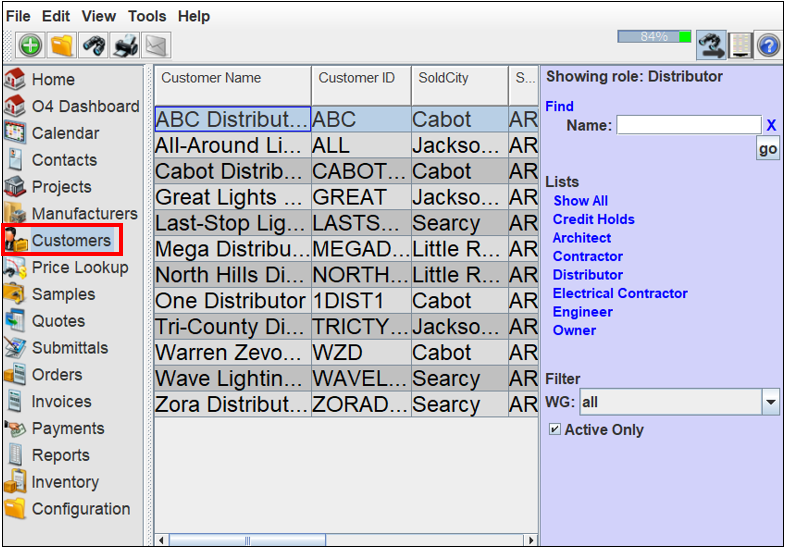The image size is (786, 549).
Task: Uncheck the Active Only checkbox
Action: [554, 429]
